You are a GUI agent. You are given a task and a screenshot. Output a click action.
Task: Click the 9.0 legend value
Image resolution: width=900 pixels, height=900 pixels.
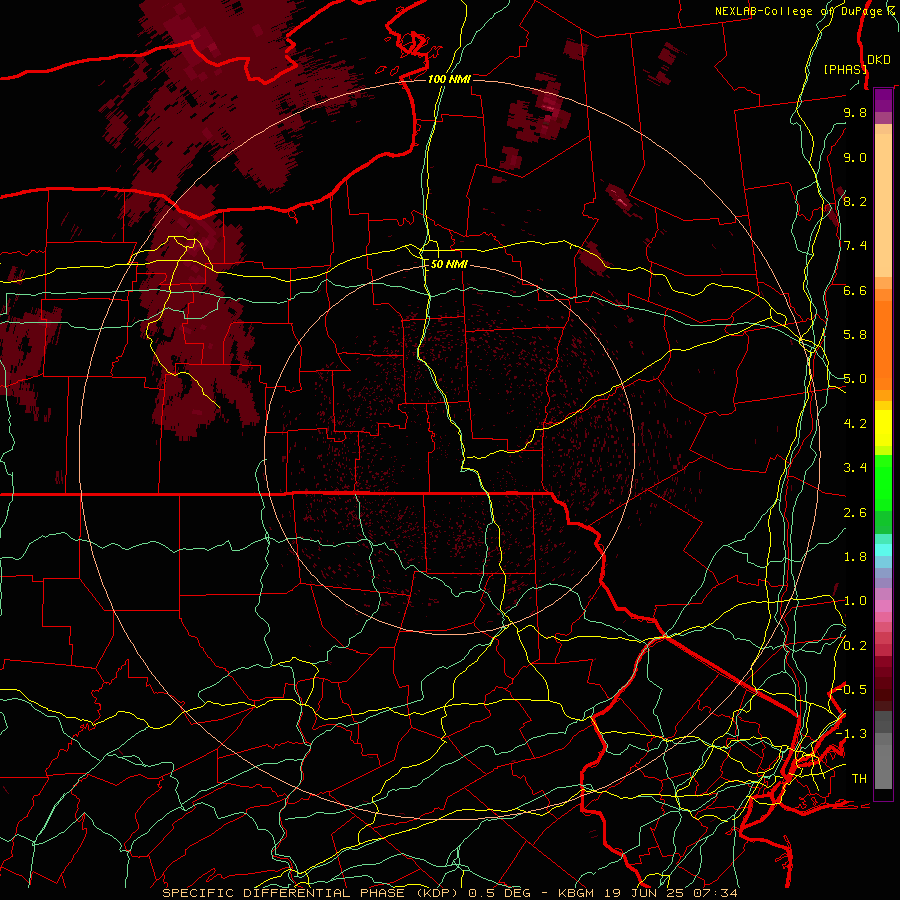pyautogui.click(x=855, y=157)
